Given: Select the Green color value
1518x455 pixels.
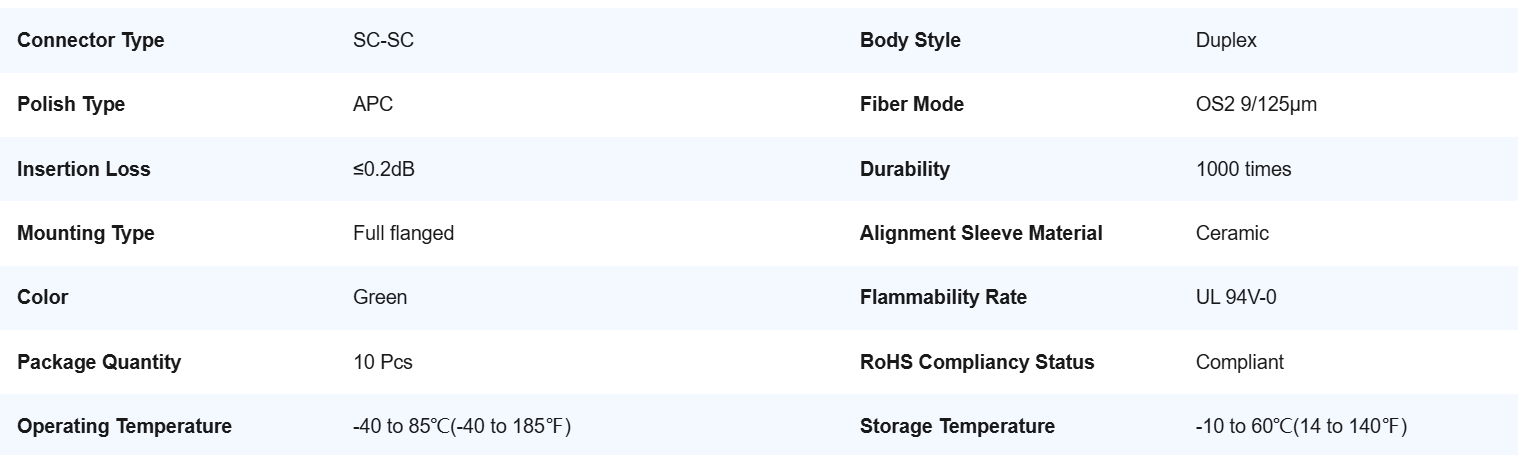Looking at the screenshot, I should pos(380,297).
